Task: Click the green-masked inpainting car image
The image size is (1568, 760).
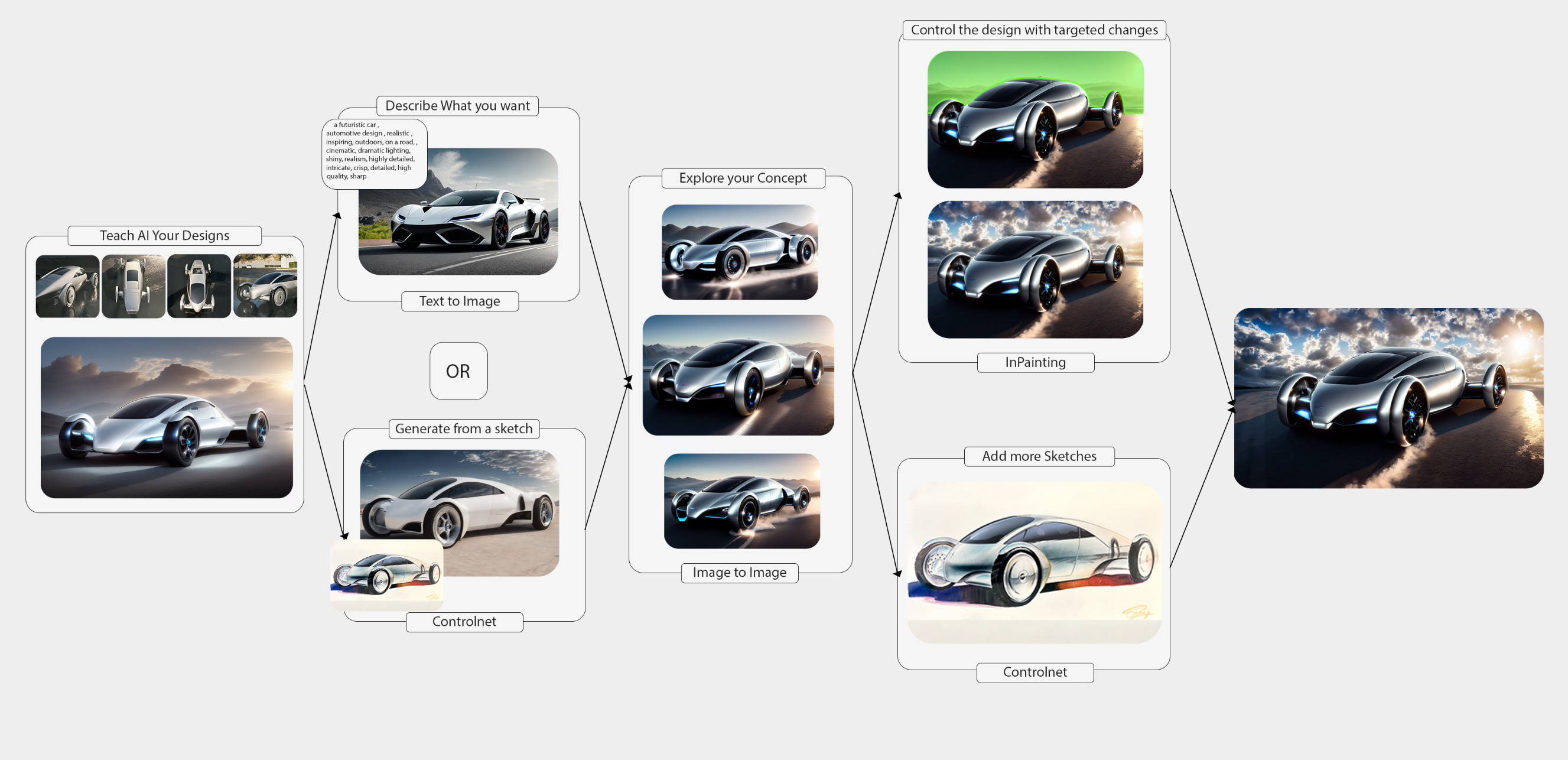Action: click(x=1035, y=119)
